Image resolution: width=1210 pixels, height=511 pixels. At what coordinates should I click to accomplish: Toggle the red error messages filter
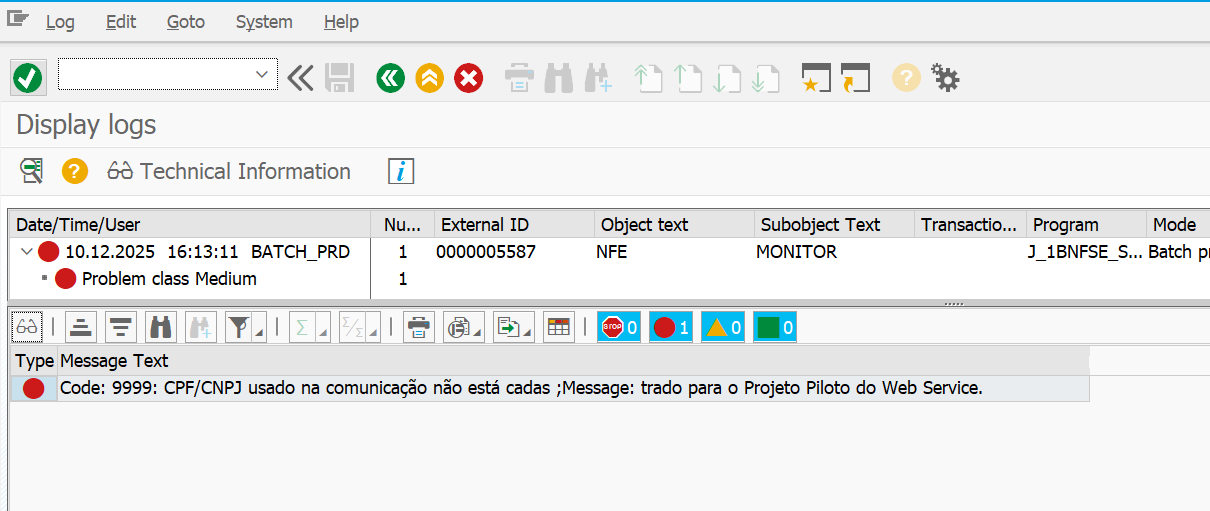tap(670, 327)
